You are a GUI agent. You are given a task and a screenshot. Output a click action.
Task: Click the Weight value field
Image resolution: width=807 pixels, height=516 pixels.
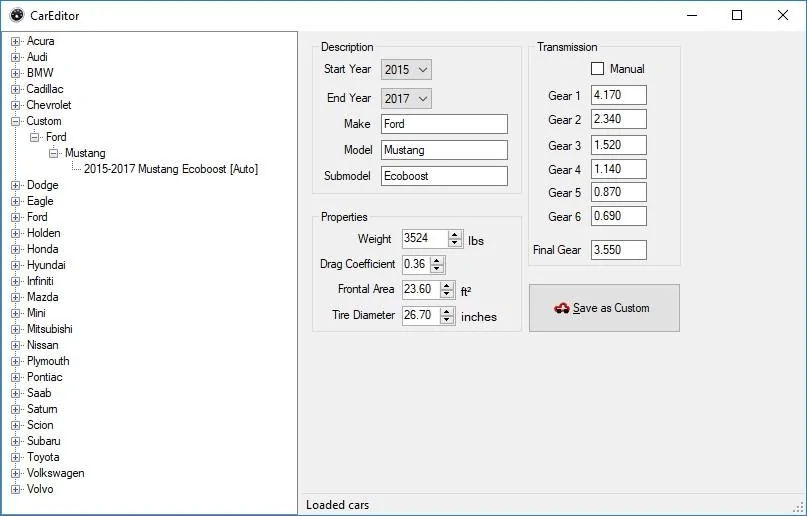(425, 239)
